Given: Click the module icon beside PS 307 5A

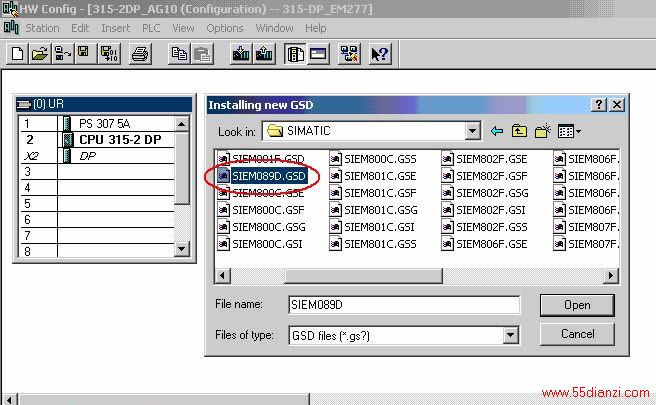Looking at the screenshot, I should pos(67,123).
